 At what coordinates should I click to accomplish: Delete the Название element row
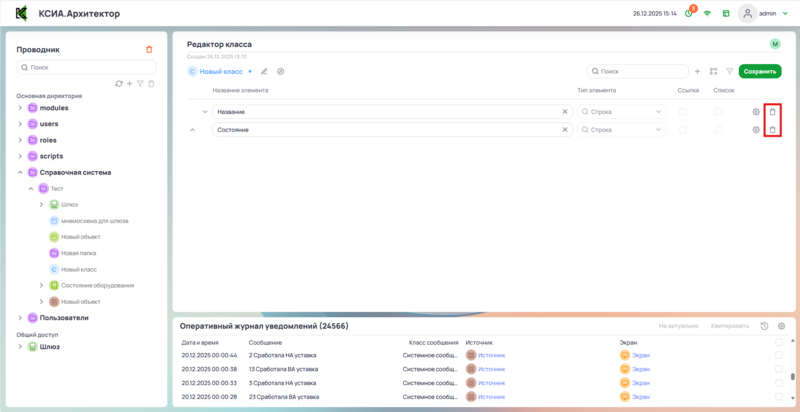click(x=771, y=112)
